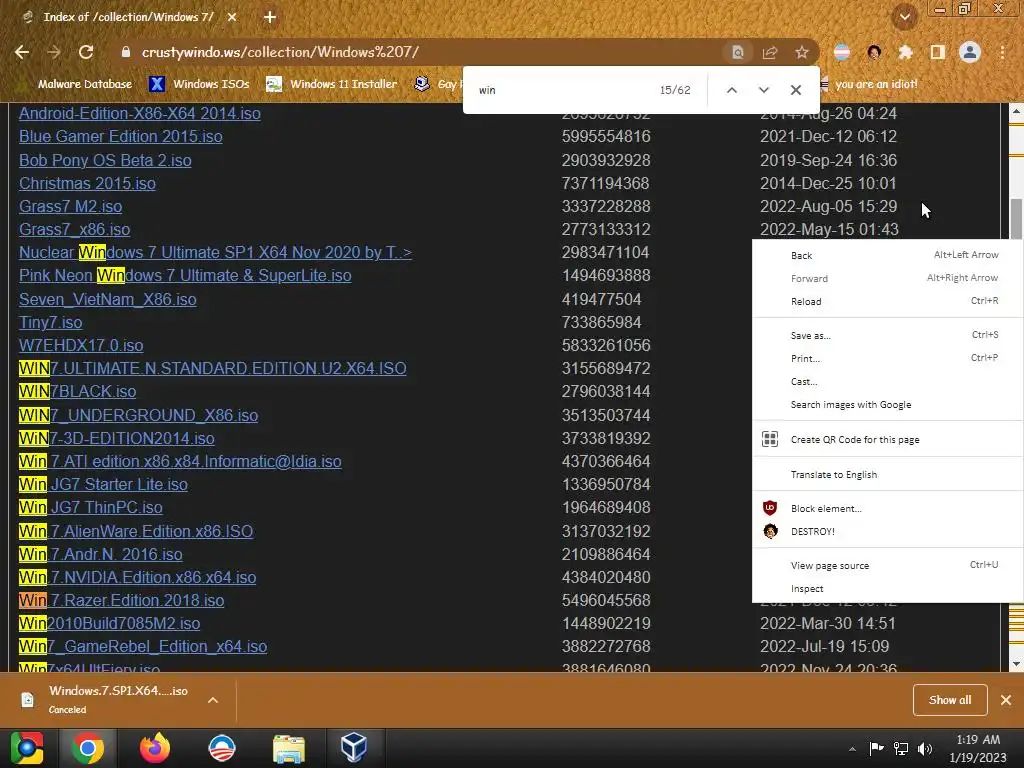
Task: Open the profile avatar button
Action: (x=970, y=52)
